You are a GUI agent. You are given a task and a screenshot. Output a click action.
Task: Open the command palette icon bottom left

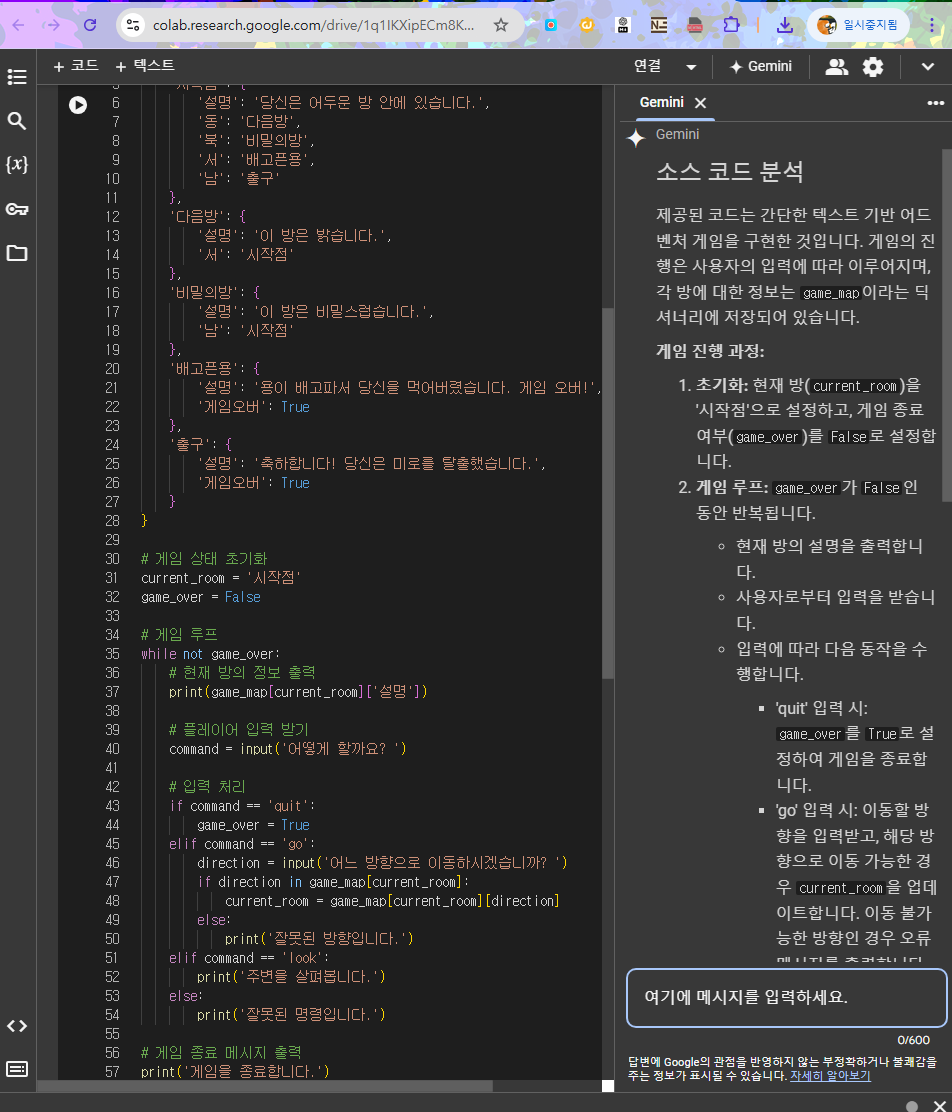16,1069
